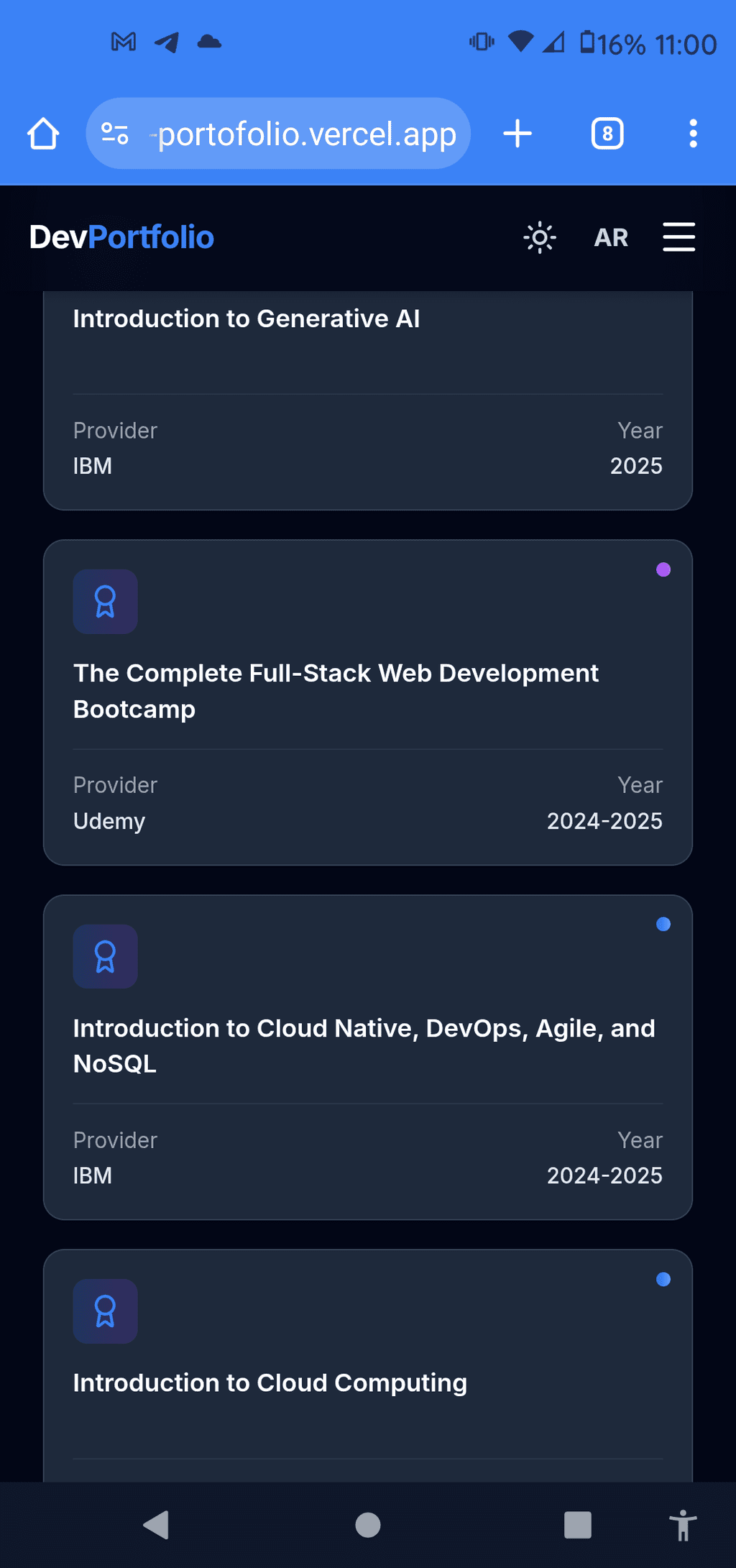Image resolution: width=736 pixels, height=1568 pixels.
Task: Click 2024-2025 year on Cloud Native card
Action: [604, 1175]
